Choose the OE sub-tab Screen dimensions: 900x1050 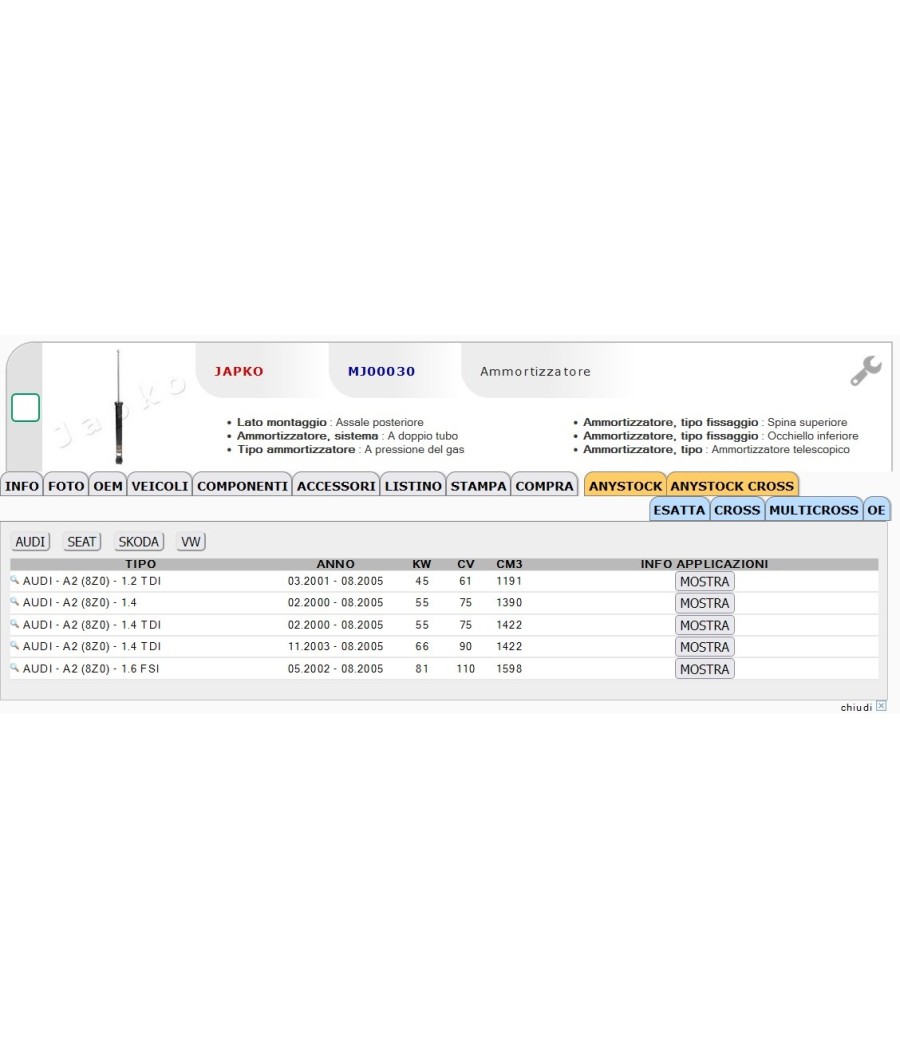point(877,510)
